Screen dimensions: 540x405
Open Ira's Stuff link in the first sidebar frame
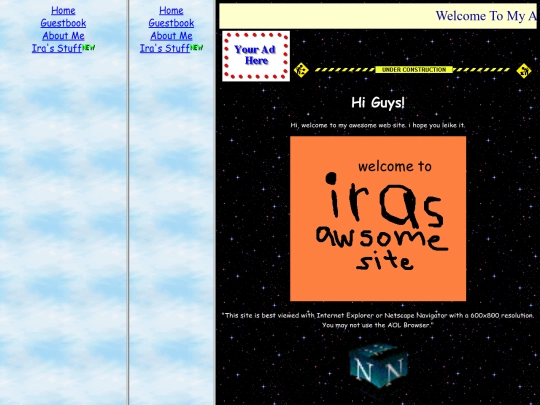click(x=57, y=48)
